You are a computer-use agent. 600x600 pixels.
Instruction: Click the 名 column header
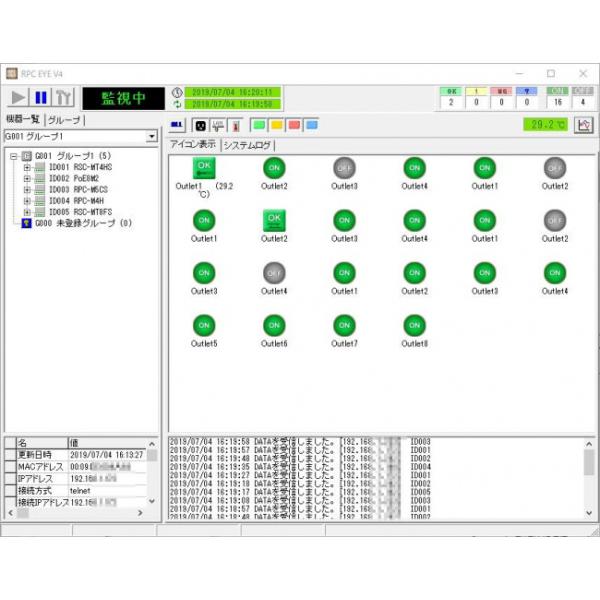click(x=42, y=443)
